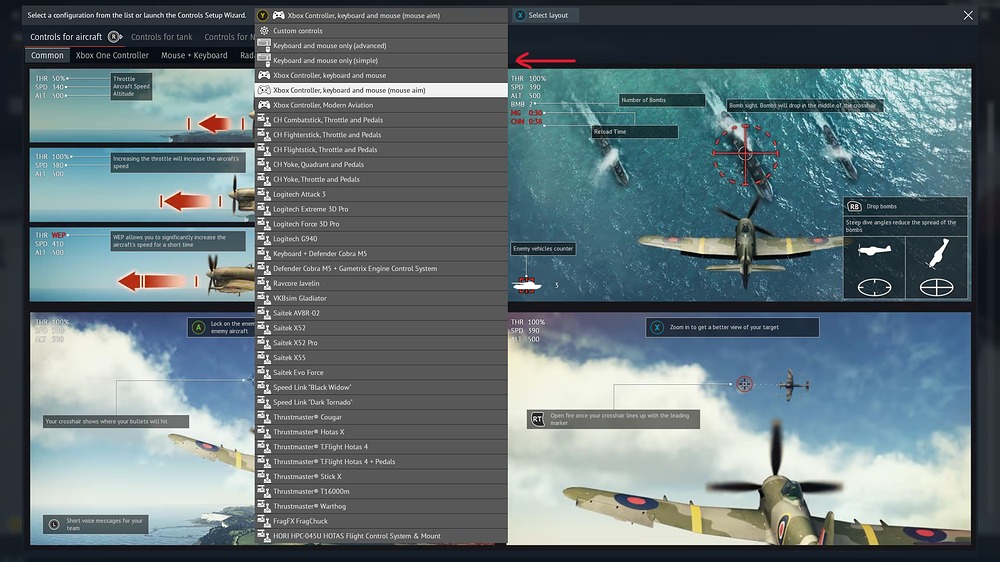Click gear icon next to Custom controls
The width and height of the screenshot is (1000, 562).
point(264,31)
